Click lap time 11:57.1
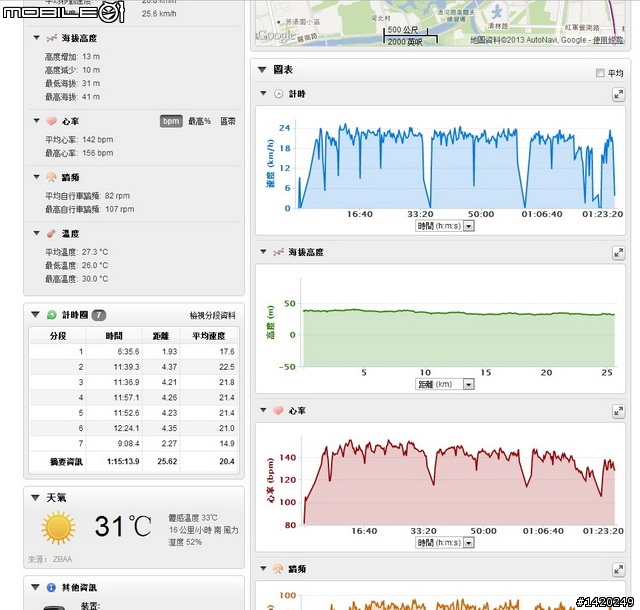640x610 pixels. 126,398
